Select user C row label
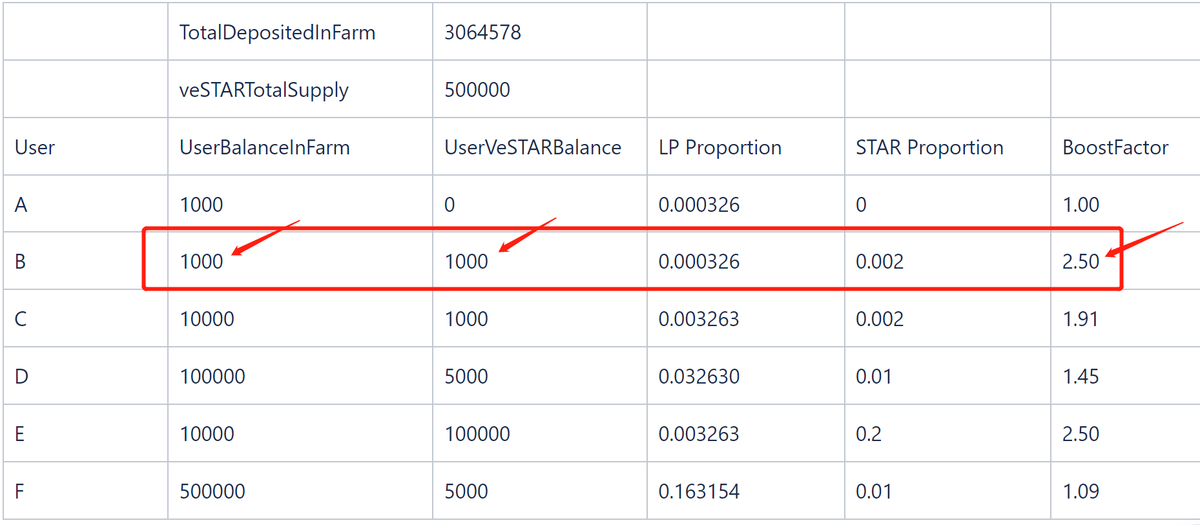Image resolution: width=1200 pixels, height=525 pixels. point(22,319)
